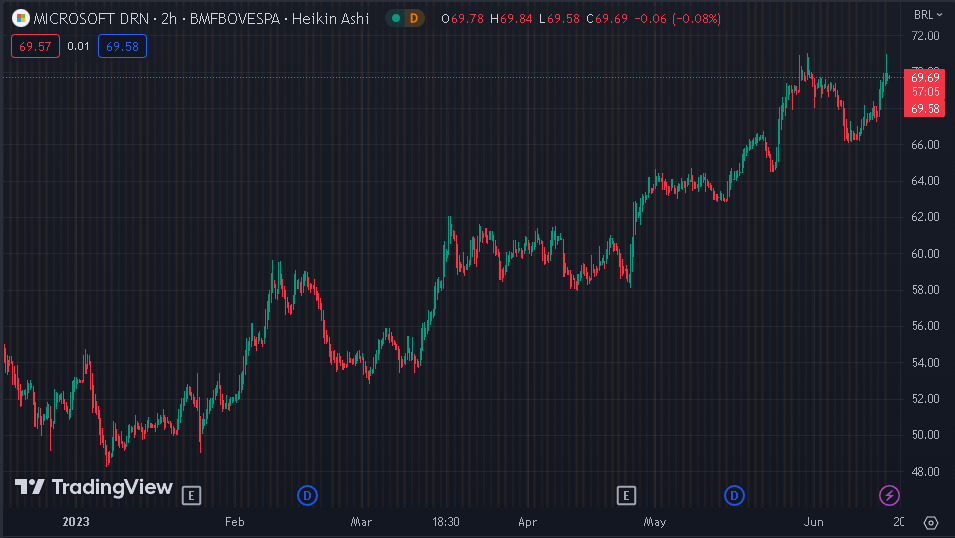Image resolution: width=955 pixels, height=538 pixels.
Task: Open the BRL currency dropdown
Action: [928, 15]
